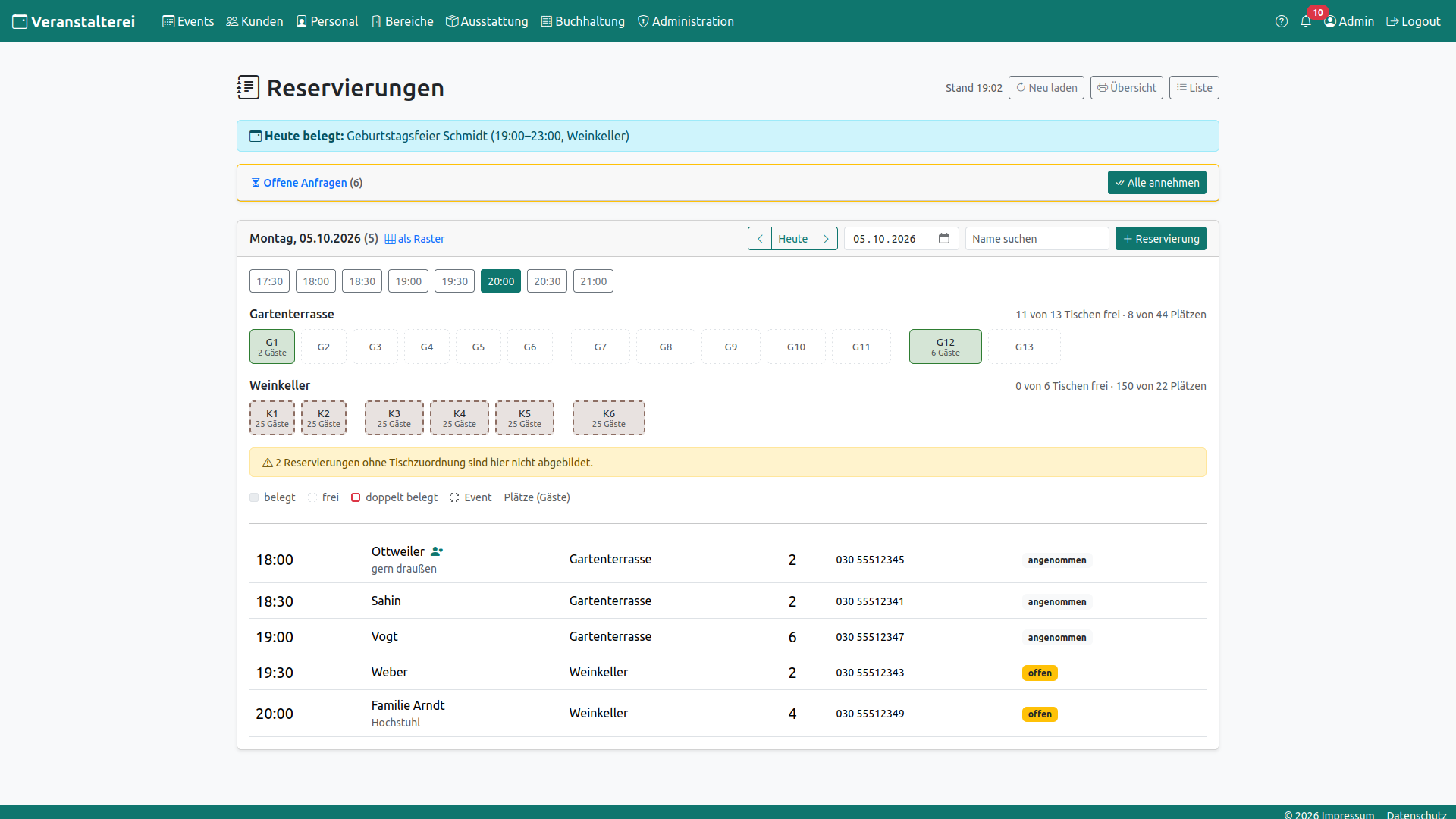Click the date field 05.10.2026
The image size is (1456, 819).
(902, 239)
